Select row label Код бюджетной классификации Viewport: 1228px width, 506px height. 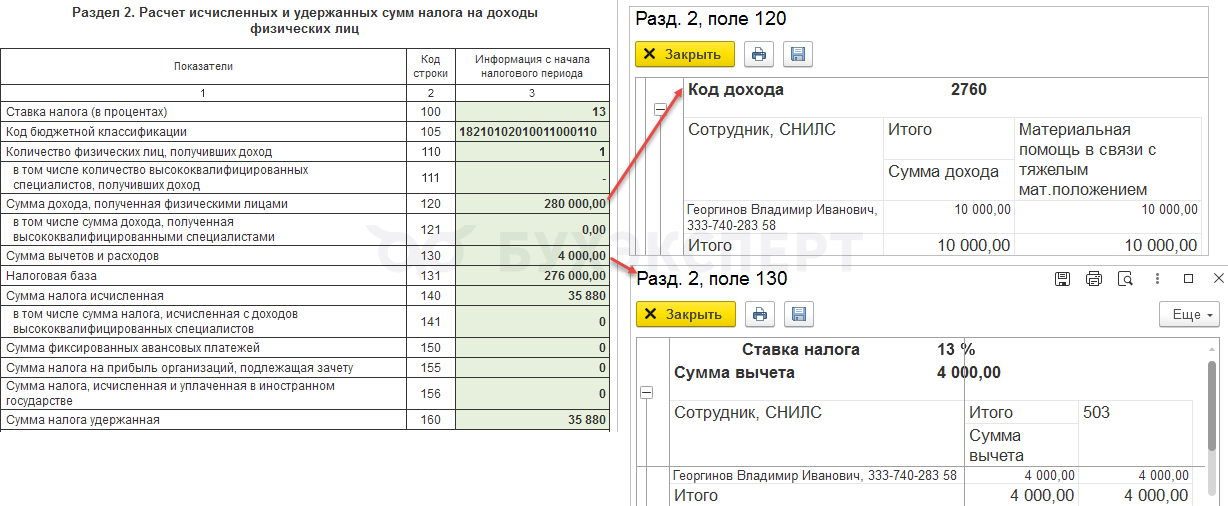96,132
